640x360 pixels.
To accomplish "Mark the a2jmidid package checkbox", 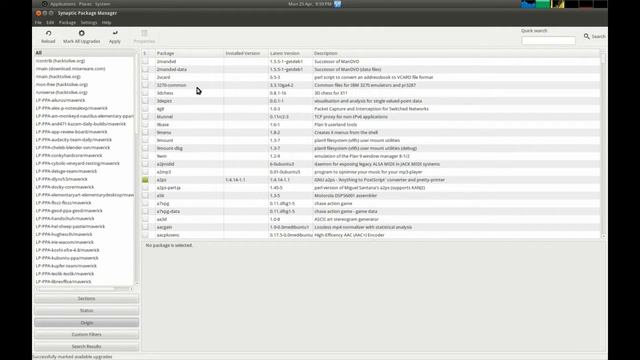I will (145, 164).
